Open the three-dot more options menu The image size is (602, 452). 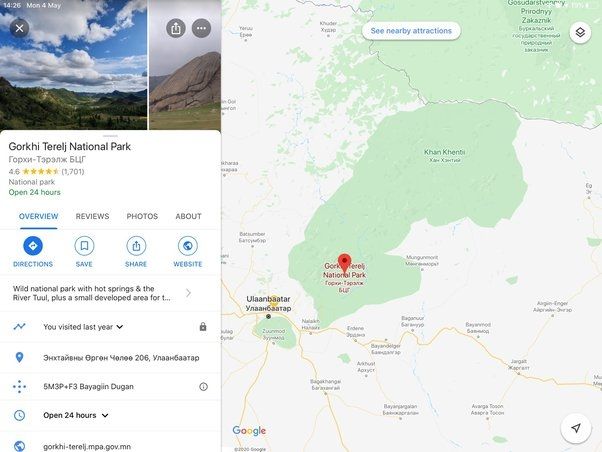[201, 28]
